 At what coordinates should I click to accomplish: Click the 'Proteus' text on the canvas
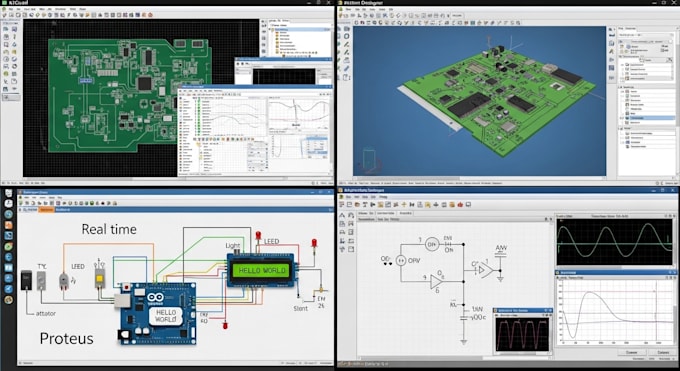[66, 338]
